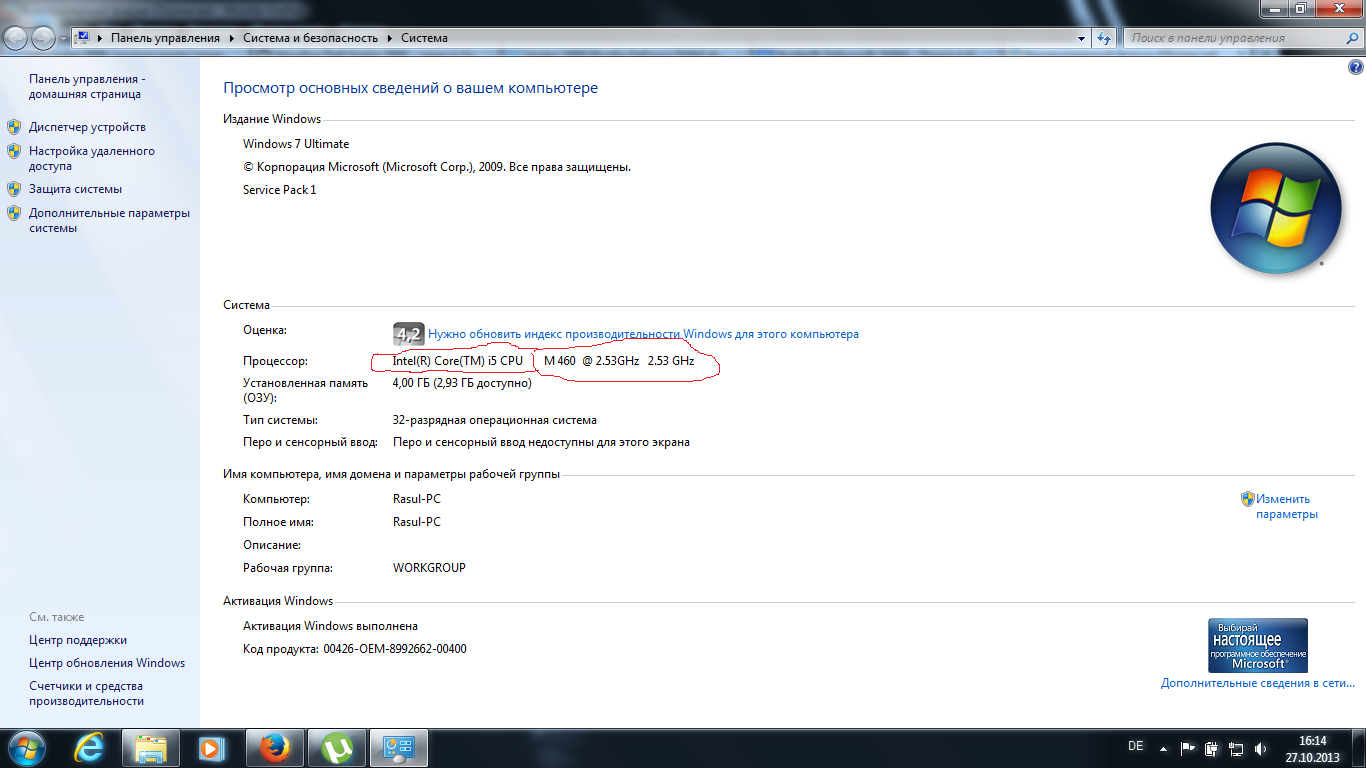Click the 'Активация Windows выполнена' text

pyautogui.click(x=330, y=626)
